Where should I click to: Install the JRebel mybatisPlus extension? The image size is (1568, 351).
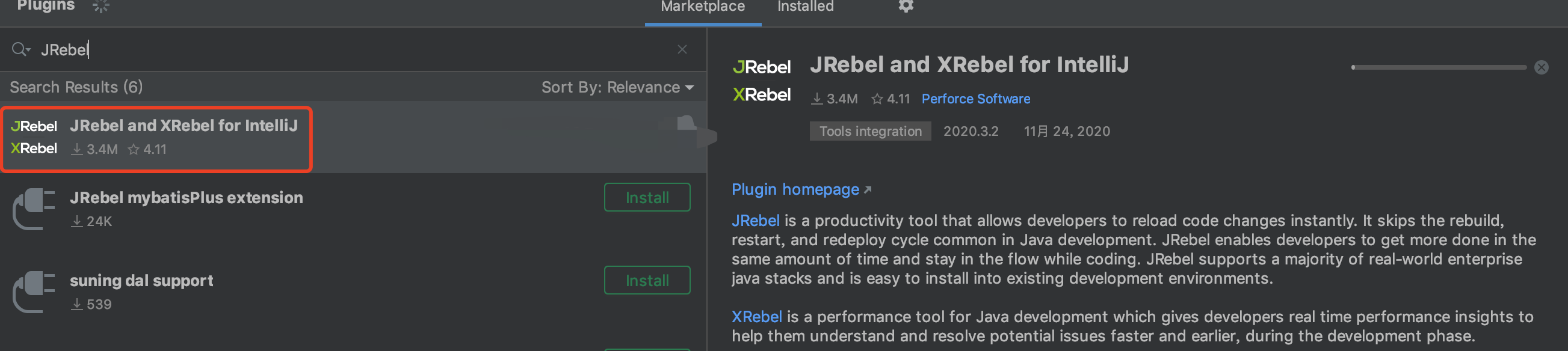647,197
